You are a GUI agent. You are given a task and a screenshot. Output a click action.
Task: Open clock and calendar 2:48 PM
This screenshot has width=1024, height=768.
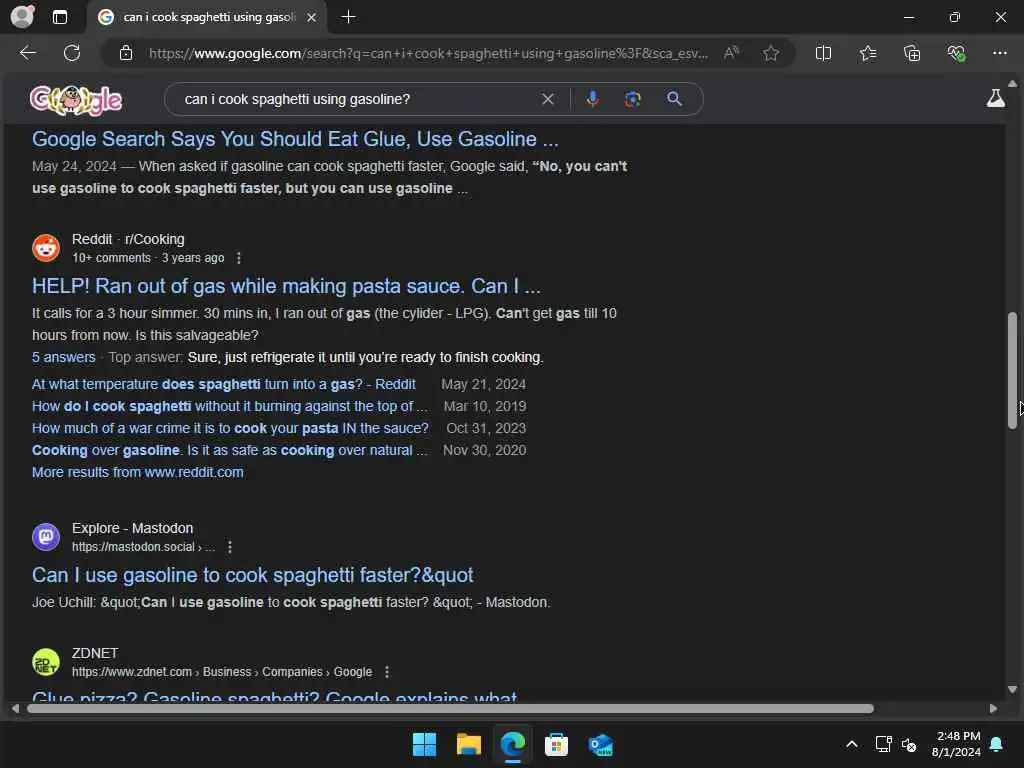[x=956, y=744]
